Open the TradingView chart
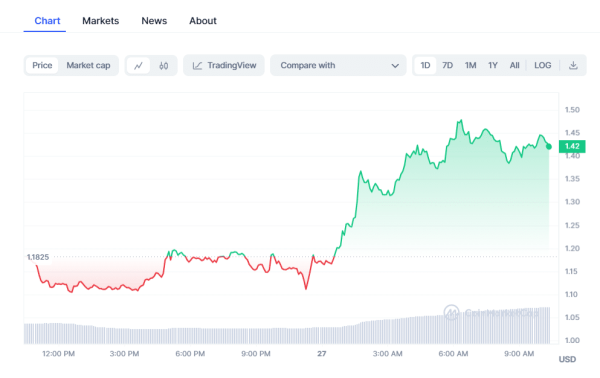Image resolution: width=600 pixels, height=378 pixels. point(224,65)
